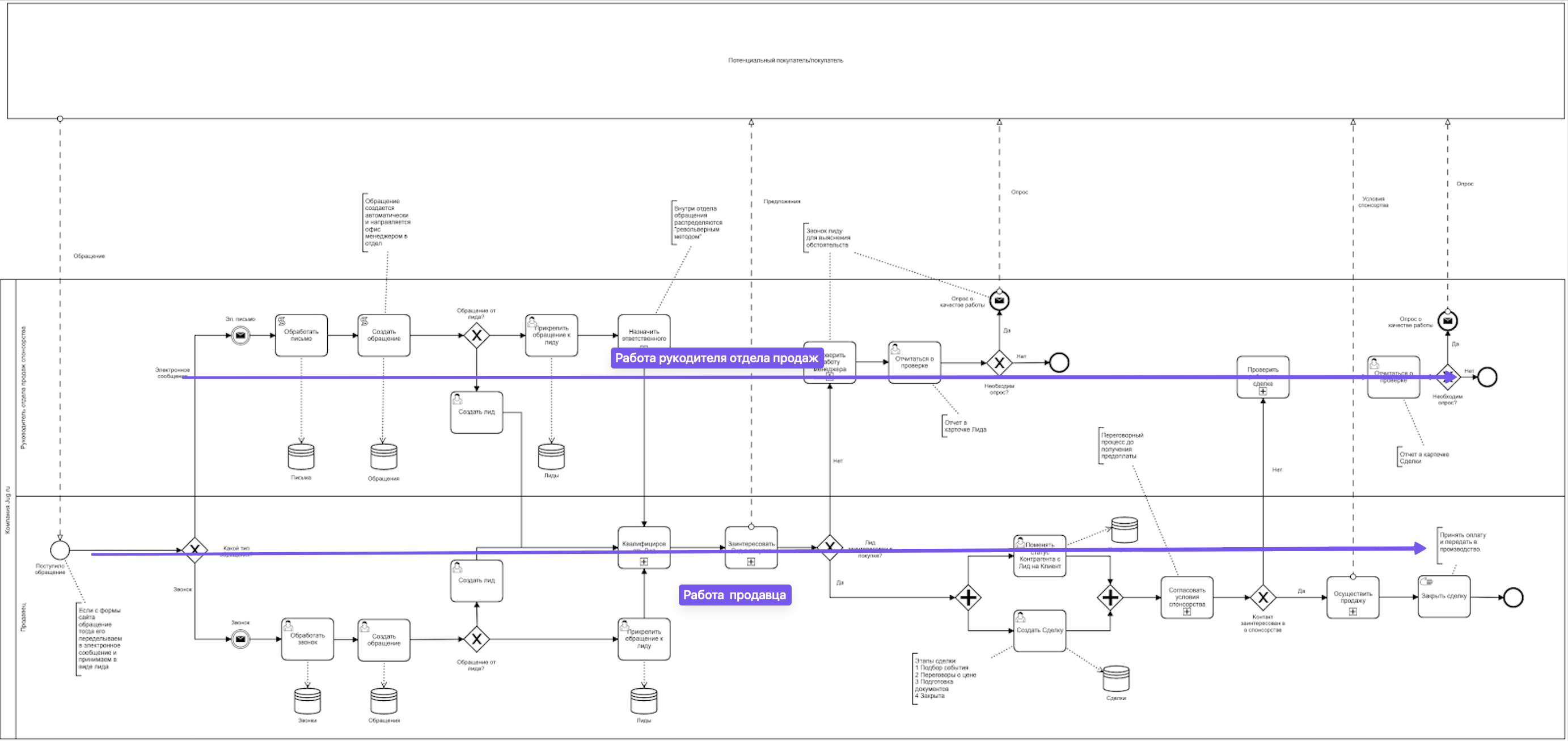The height and width of the screenshot is (741, 1568).
Task: Click the Условия спонсорства message flow label
Action: (x=1373, y=202)
